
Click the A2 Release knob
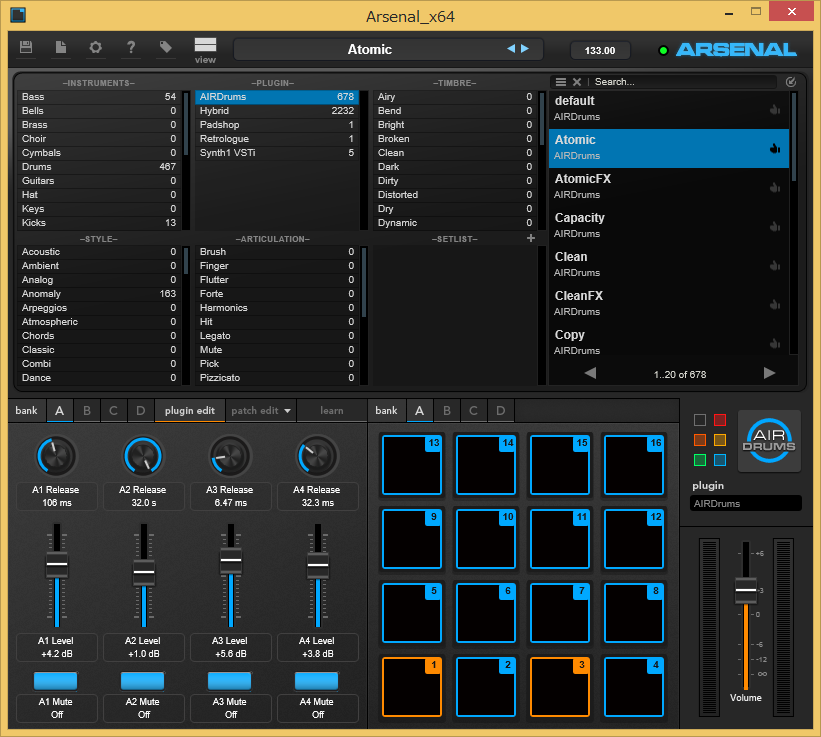tap(143, 456)
